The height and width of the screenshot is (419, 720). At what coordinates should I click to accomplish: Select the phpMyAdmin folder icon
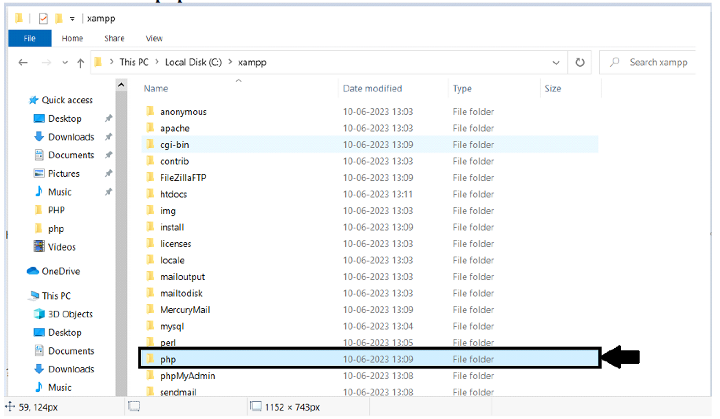150,376
